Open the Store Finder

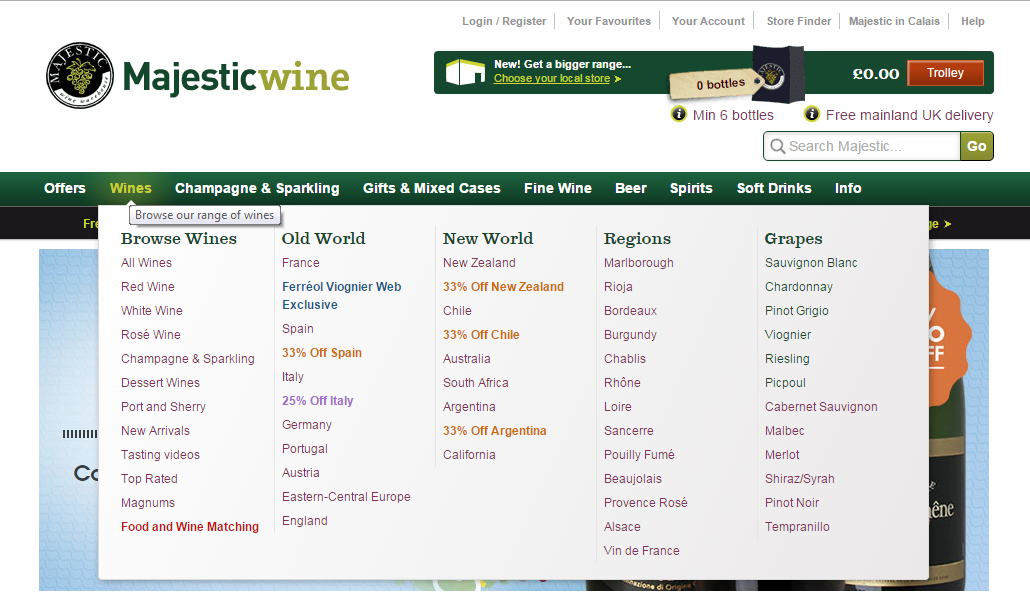pos(799,21)
